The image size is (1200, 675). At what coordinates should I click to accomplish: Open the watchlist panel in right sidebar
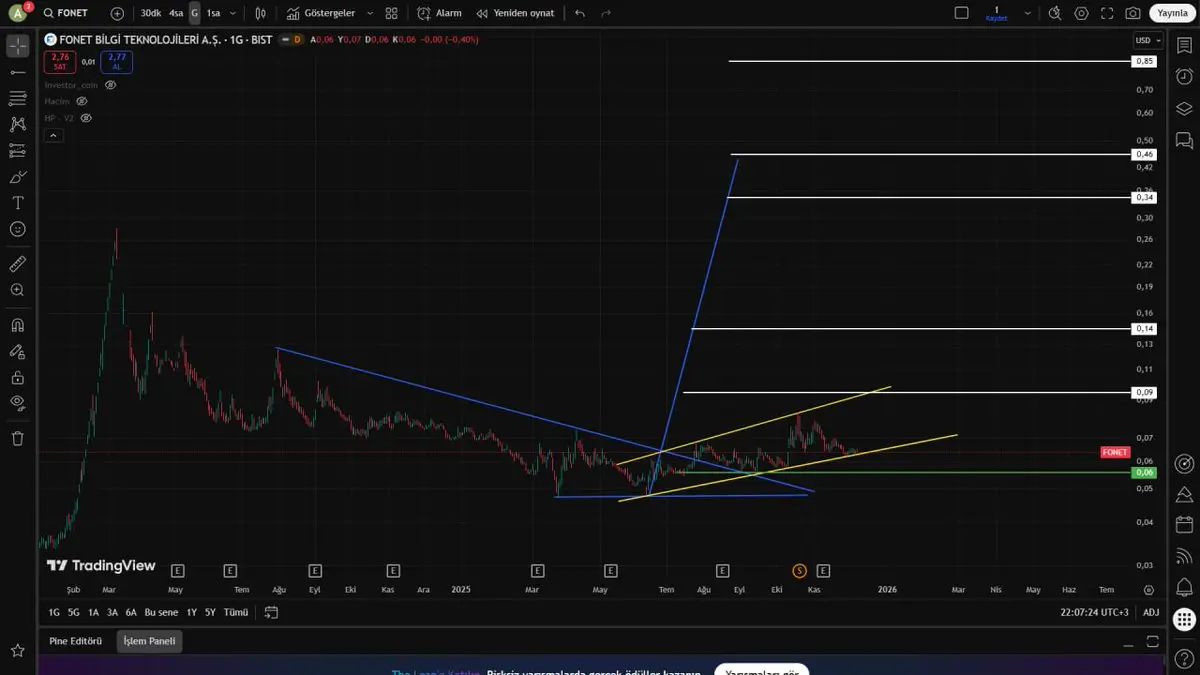point(1184,46)
